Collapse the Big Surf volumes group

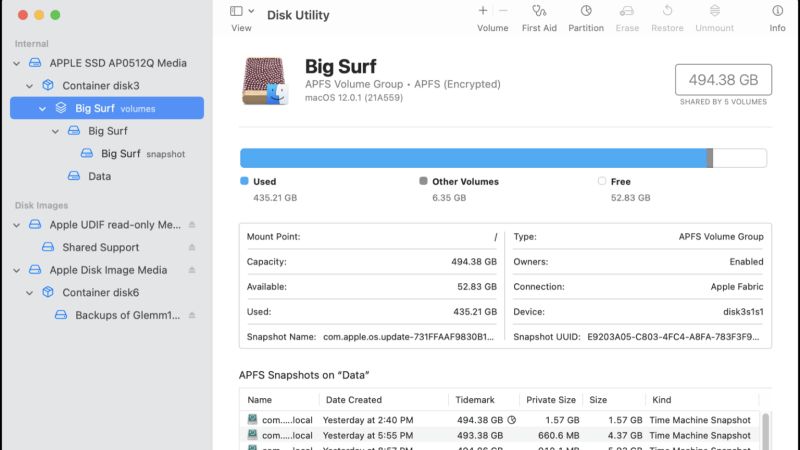click(42, 108)
